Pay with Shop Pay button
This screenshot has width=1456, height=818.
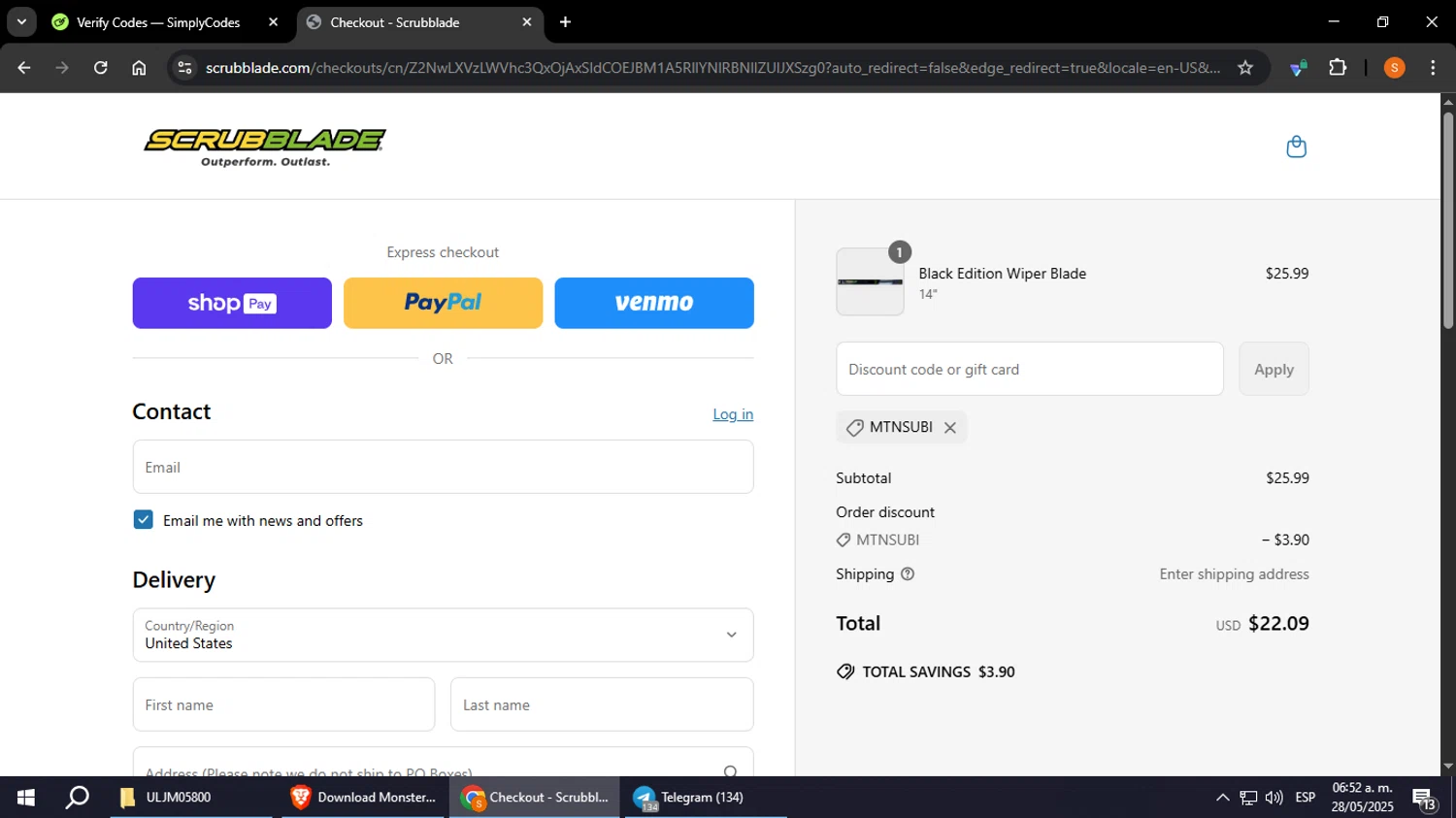(232, 303)
